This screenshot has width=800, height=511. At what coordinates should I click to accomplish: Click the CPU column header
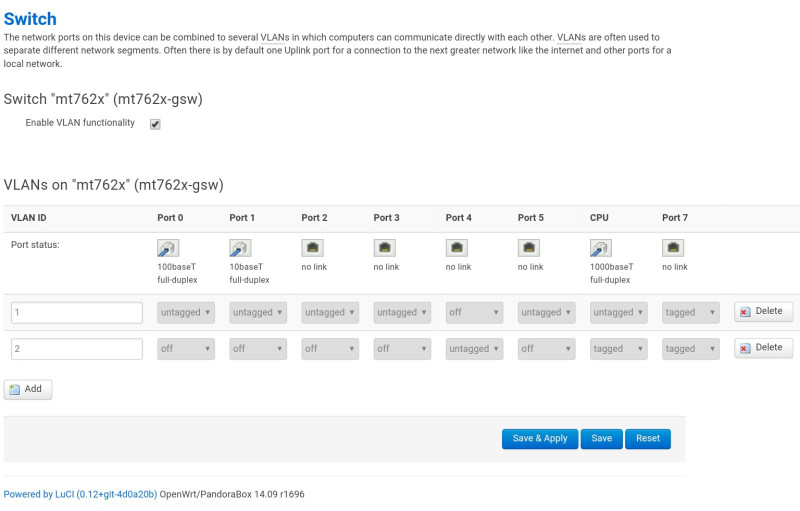point(599,218)
